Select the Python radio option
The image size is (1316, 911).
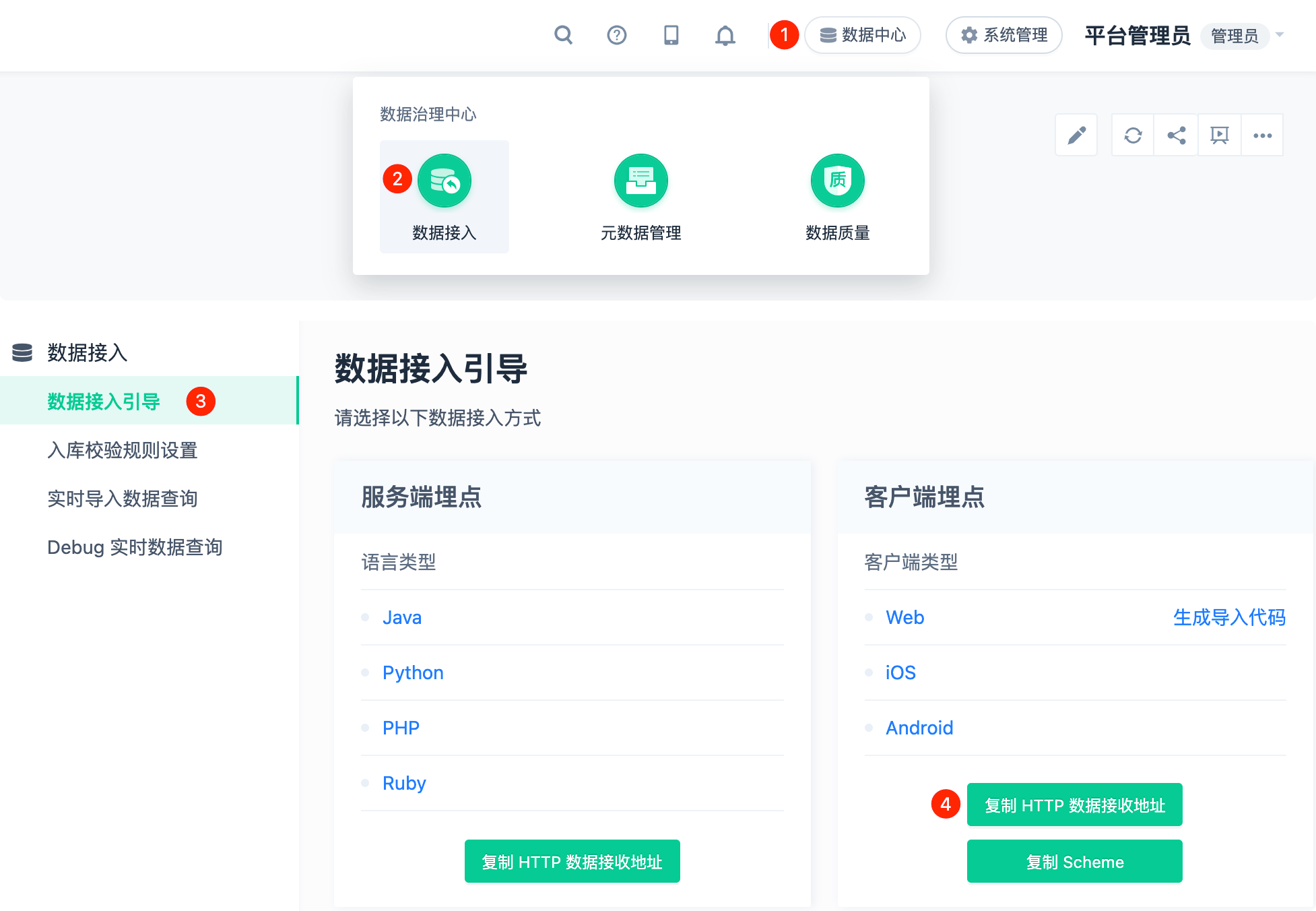click(412, 672)
